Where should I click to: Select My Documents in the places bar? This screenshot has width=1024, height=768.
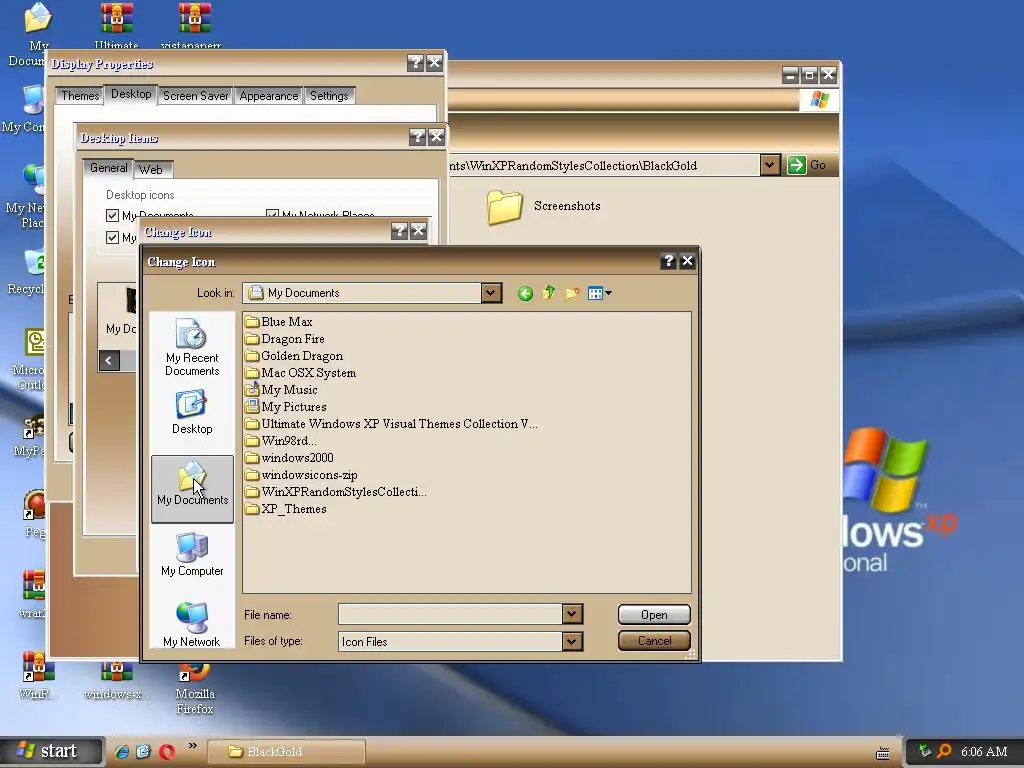[192, 488]
